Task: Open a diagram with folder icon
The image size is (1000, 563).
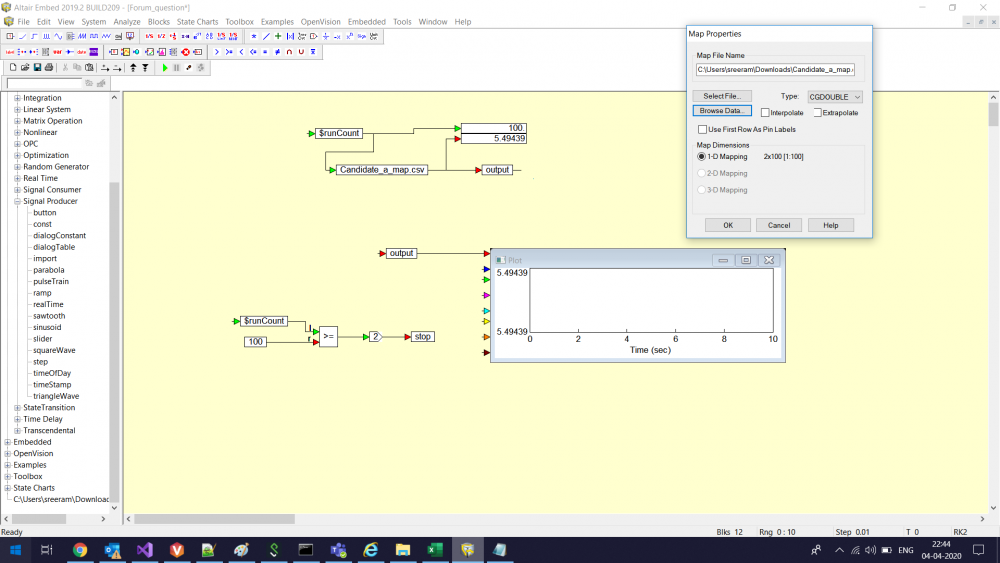Action: 25,67
